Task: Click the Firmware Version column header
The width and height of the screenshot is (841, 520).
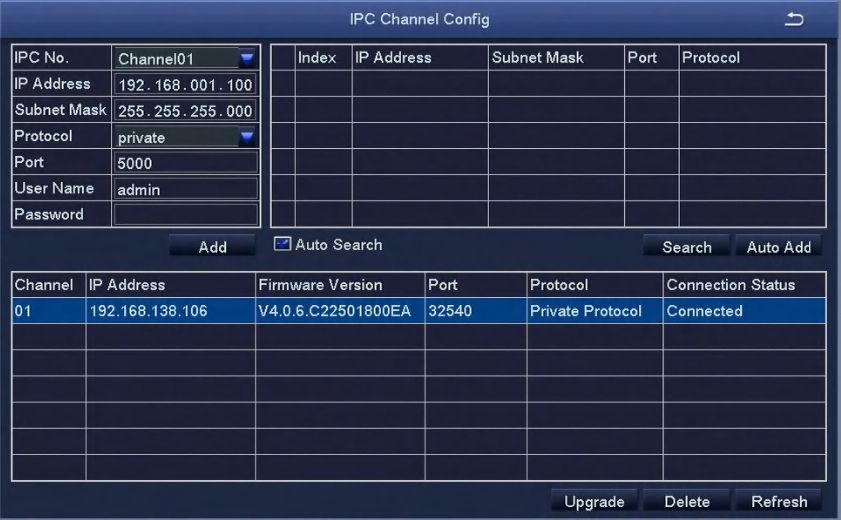Action: tap(340, 285)
